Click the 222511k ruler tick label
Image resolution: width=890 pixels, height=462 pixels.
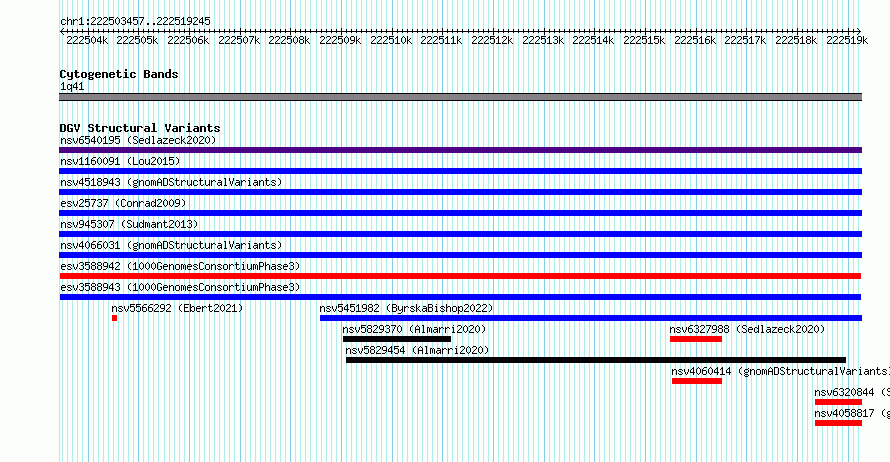pos(442,40)
